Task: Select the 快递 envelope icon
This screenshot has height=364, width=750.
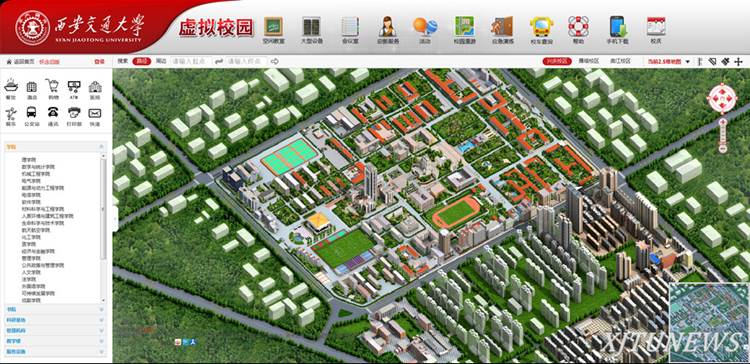Action: (95, 113)
